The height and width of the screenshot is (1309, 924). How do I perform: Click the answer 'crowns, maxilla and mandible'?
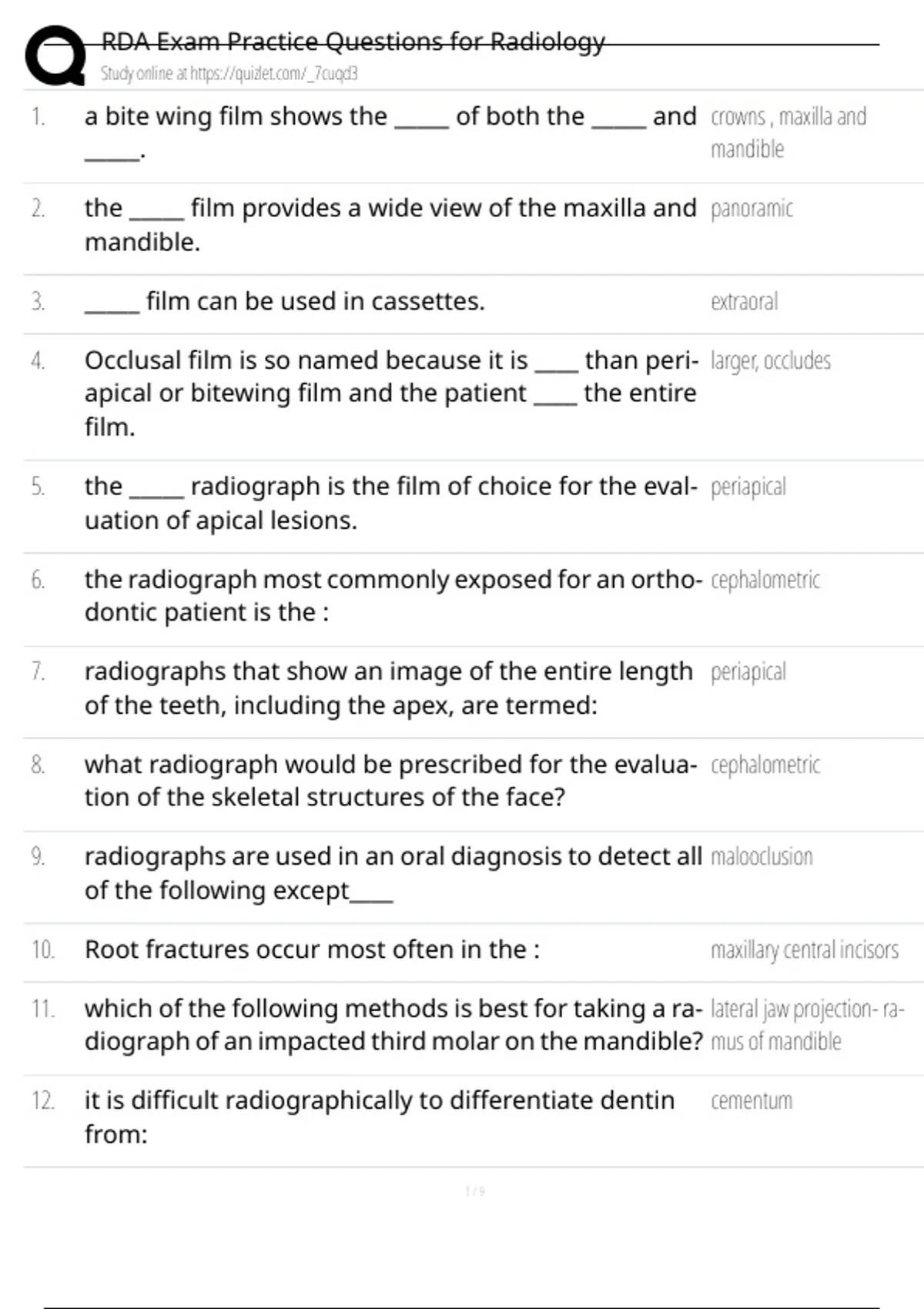pyautogui.click(x=788, y=132)
